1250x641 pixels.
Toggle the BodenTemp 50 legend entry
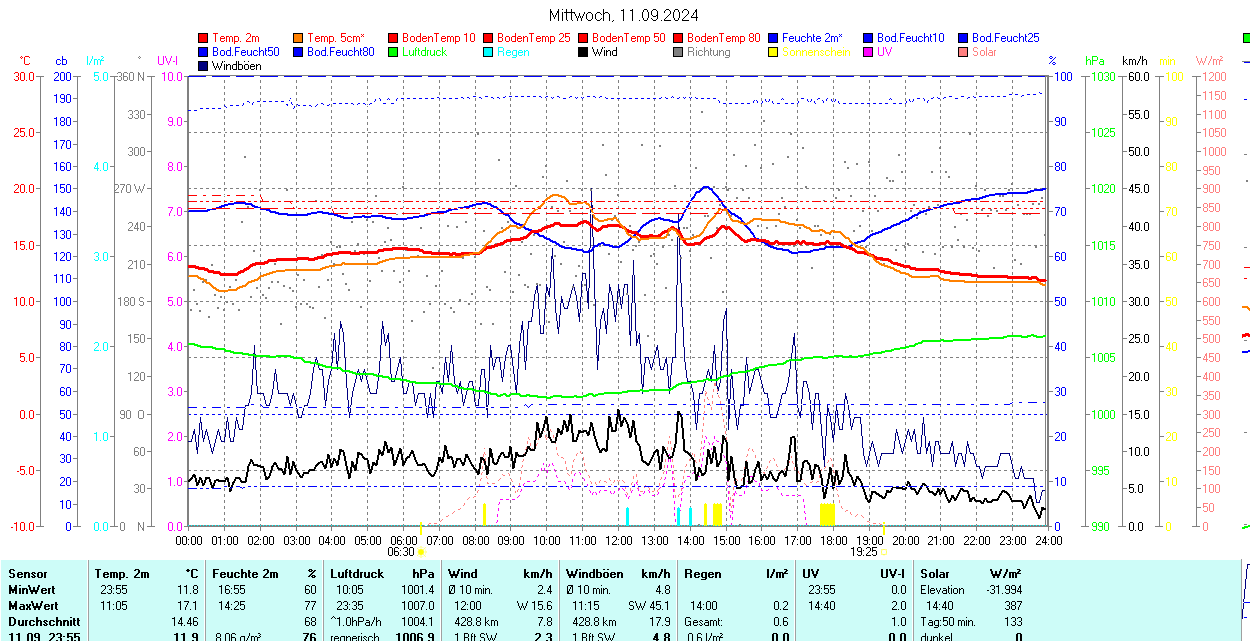[x=628, y=38]
